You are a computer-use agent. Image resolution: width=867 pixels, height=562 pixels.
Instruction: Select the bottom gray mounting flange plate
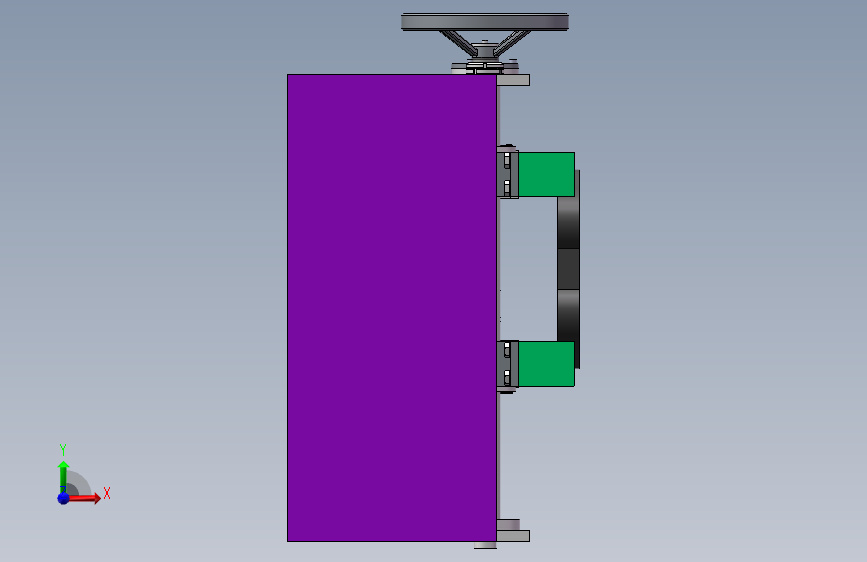click(513, 536)
